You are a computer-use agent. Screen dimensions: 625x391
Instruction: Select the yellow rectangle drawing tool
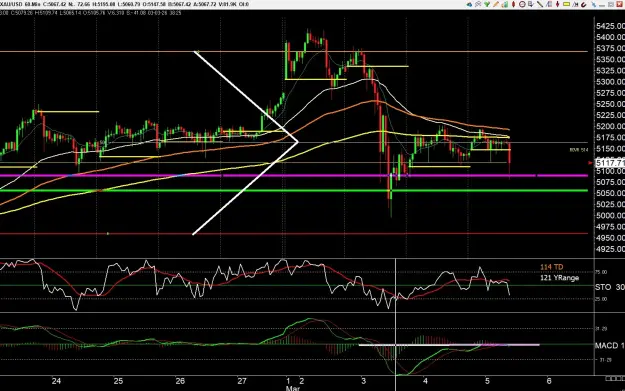pos(566,4)
